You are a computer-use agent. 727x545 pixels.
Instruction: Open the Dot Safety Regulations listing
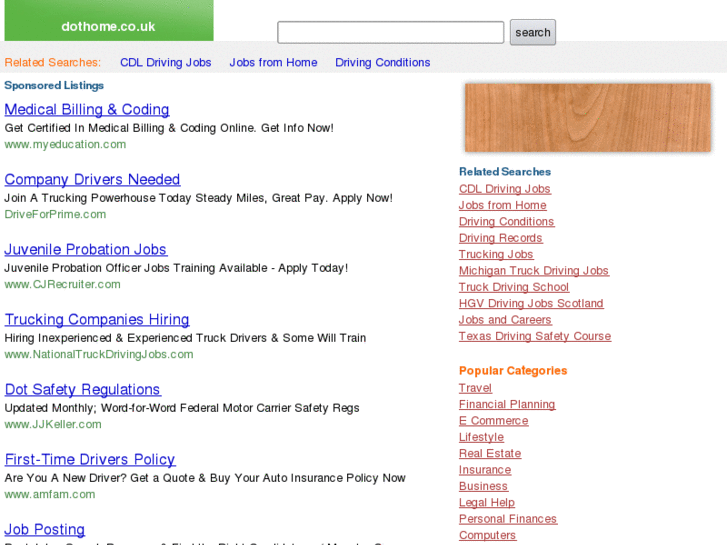[x=83, y=390]
